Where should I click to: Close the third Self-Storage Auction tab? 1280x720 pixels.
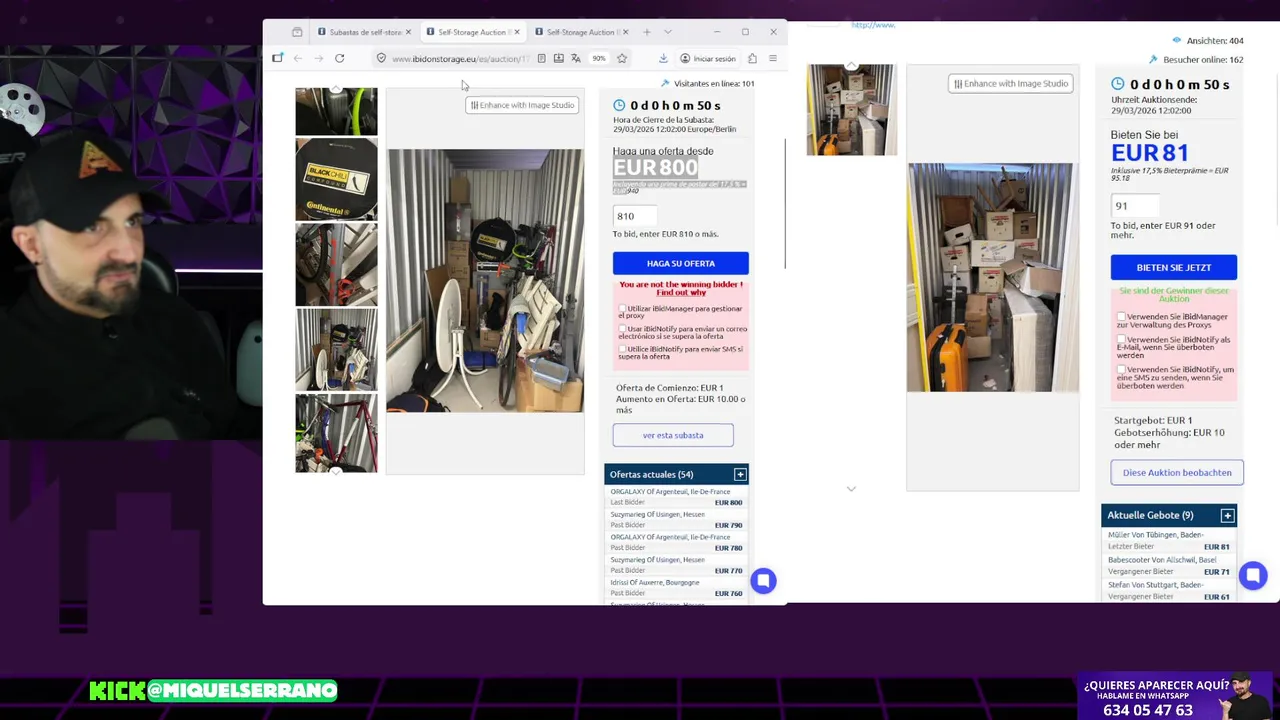point(625,32)
